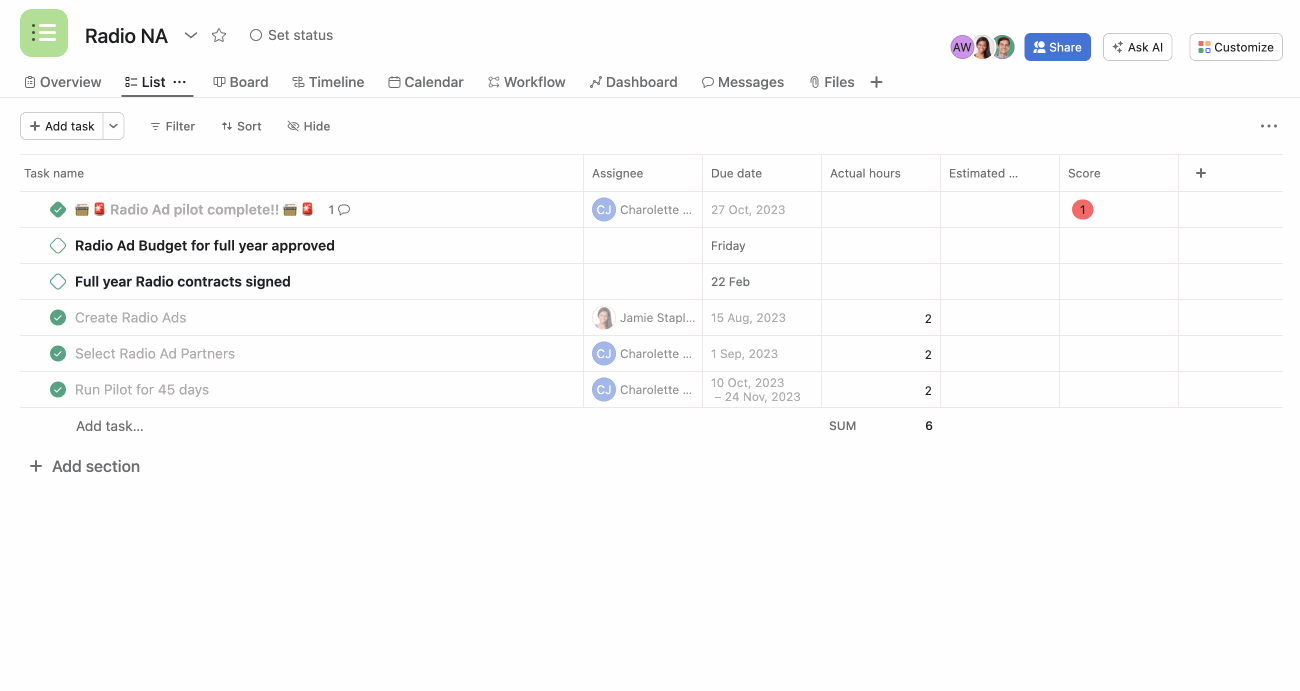Click the Customize button
Screen dimensions: 1300x691
1235,47
